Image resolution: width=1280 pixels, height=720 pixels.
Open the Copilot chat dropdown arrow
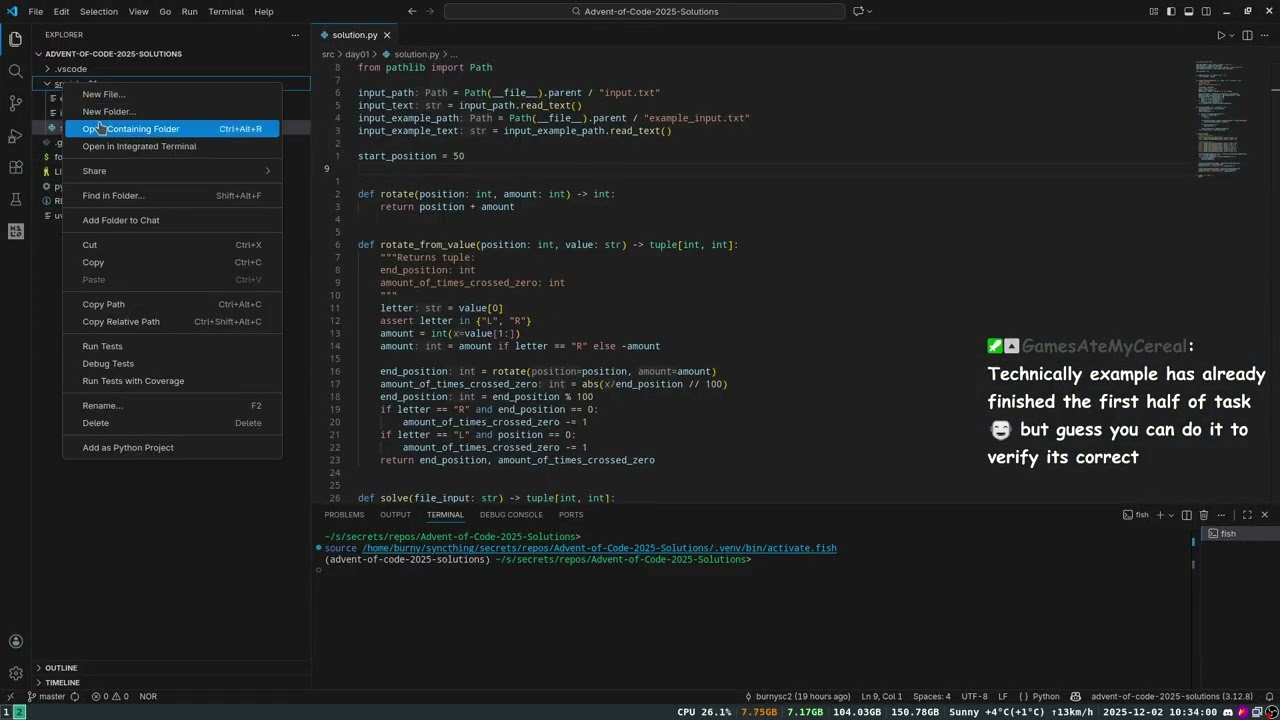869,11
